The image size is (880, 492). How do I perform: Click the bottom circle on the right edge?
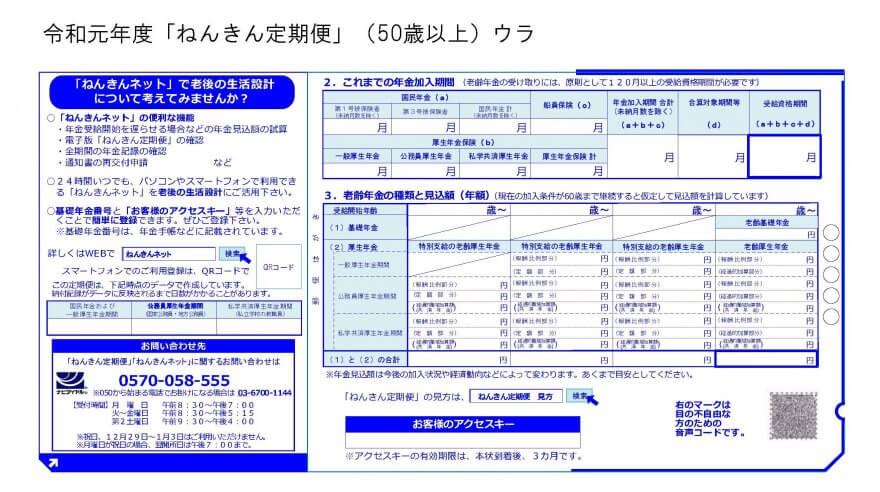point(830,317)
